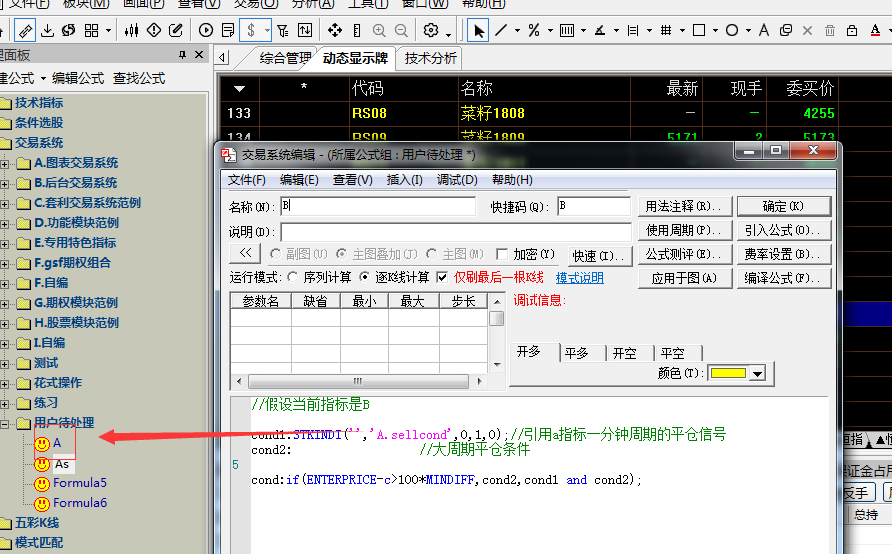Click the zoom out magnifier icon
892x554 pixels.
click(x=401, y=30)
